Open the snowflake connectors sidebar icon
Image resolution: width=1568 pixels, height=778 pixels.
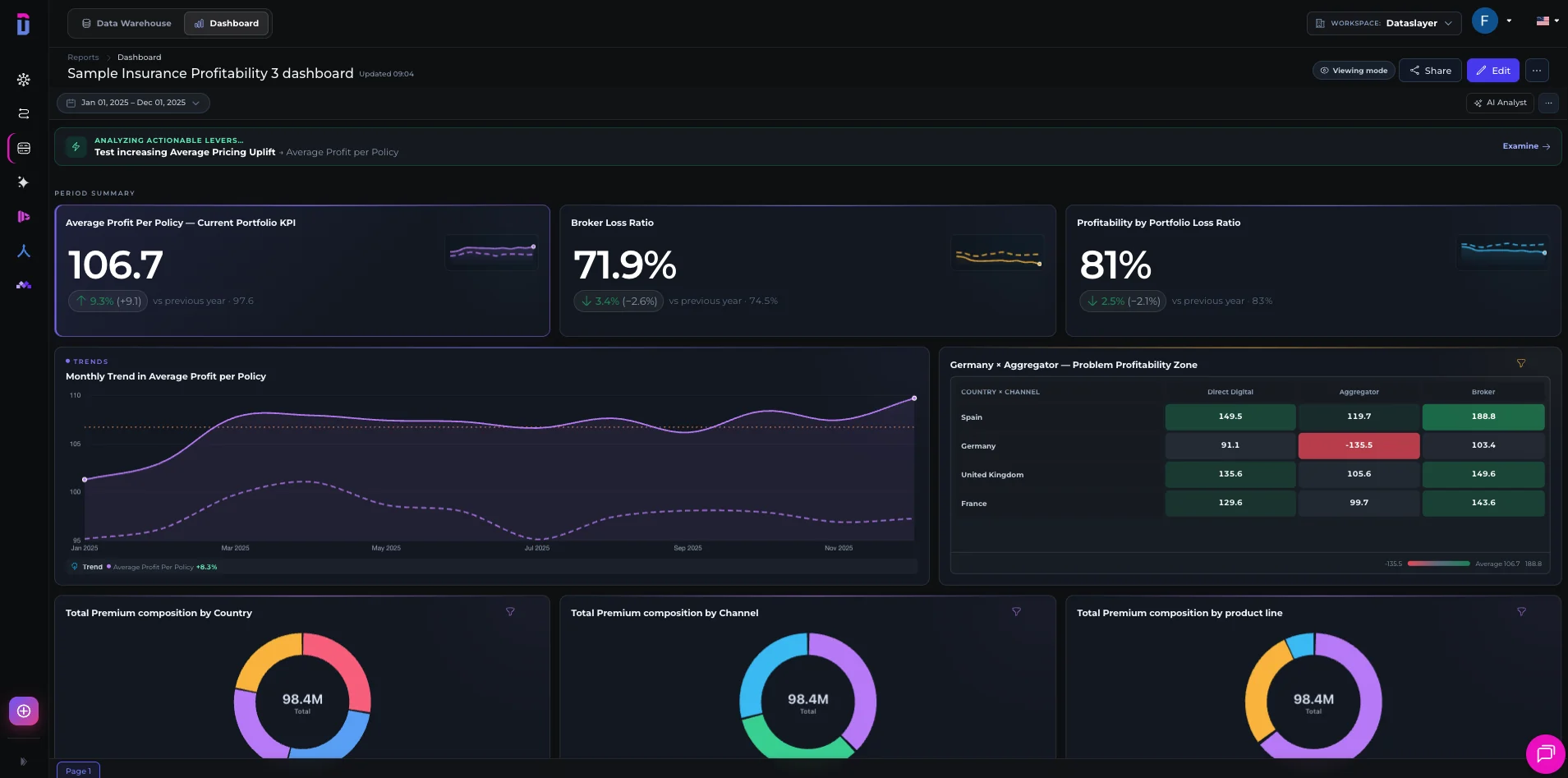[24, 80]
